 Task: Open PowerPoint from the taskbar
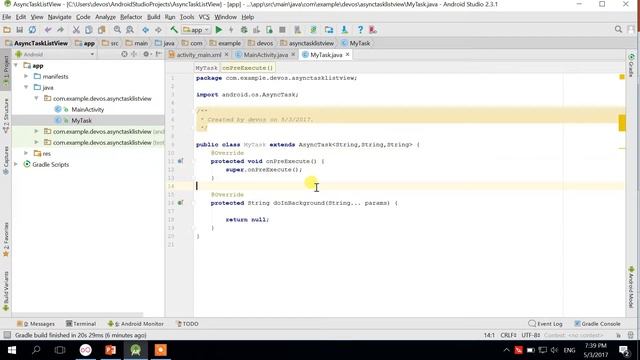coord(111,350)
